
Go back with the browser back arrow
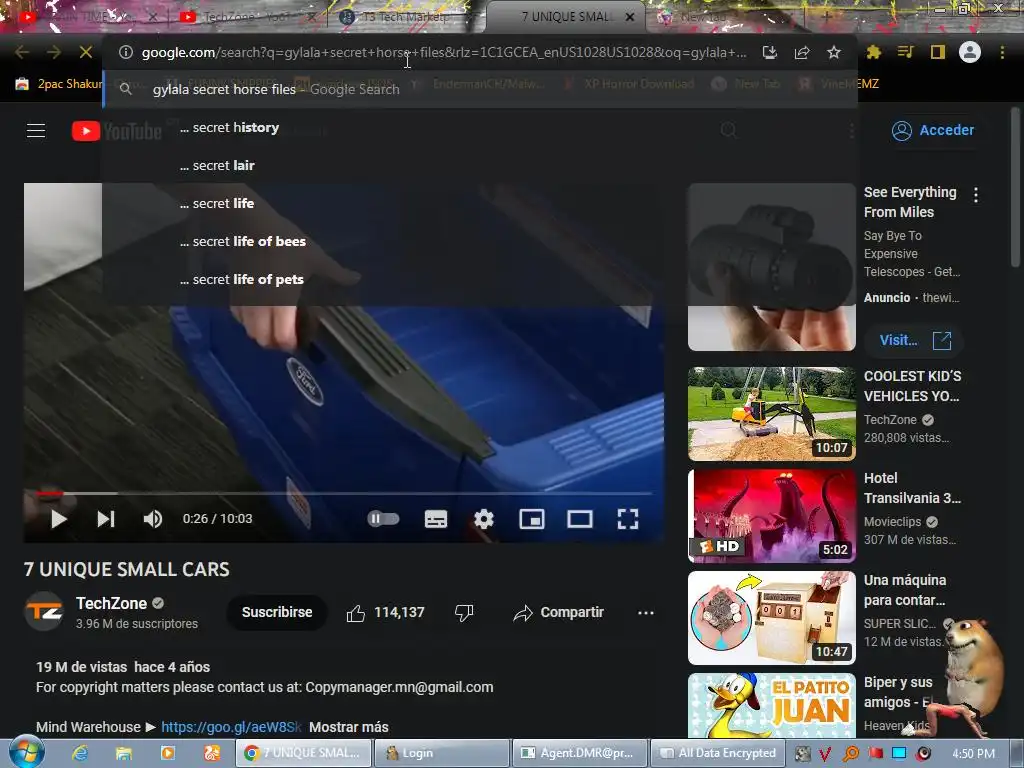pyautogui.click(x=22, y=52)
